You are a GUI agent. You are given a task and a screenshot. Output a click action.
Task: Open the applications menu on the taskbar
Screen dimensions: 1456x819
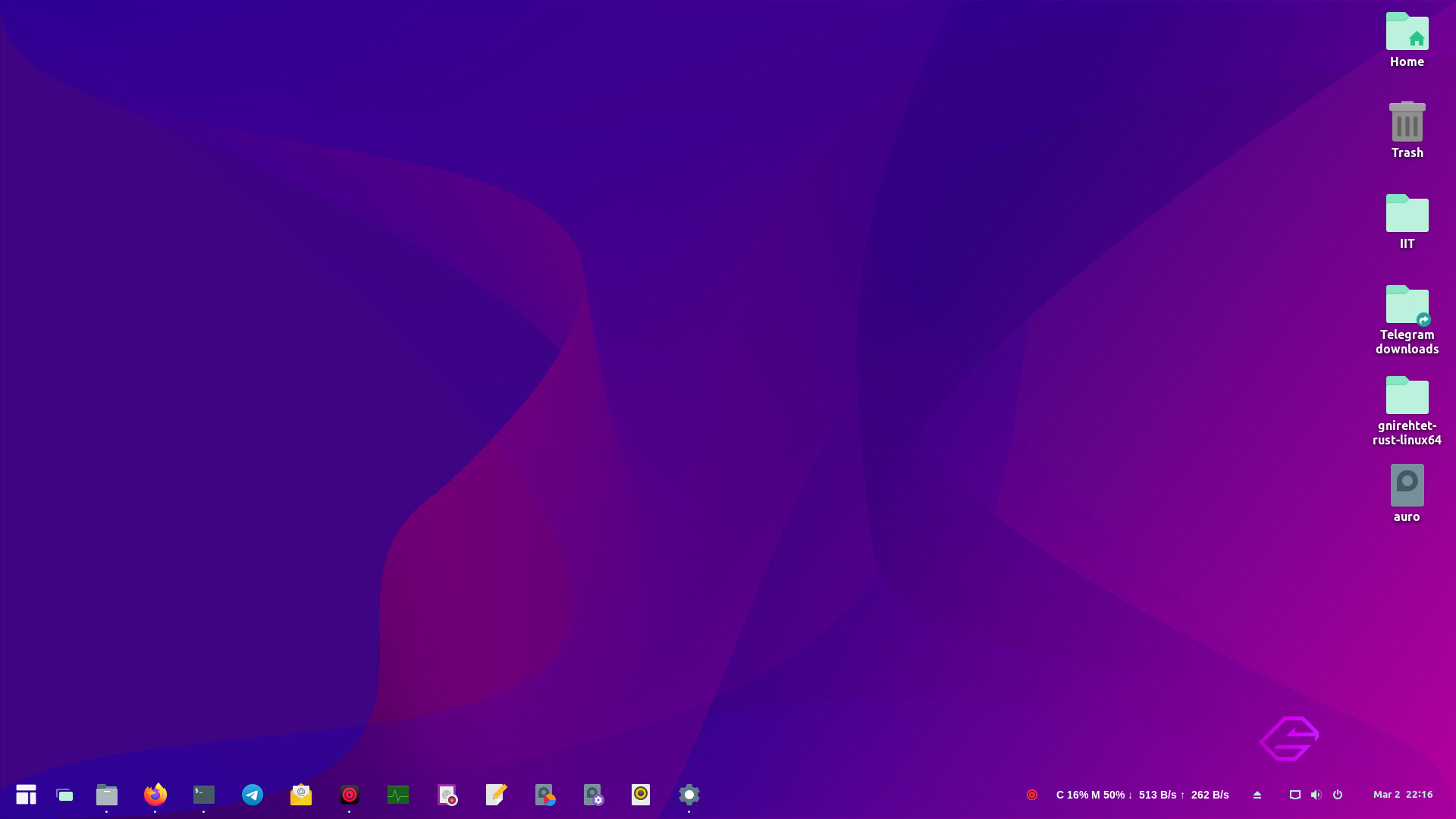(26, 795)
